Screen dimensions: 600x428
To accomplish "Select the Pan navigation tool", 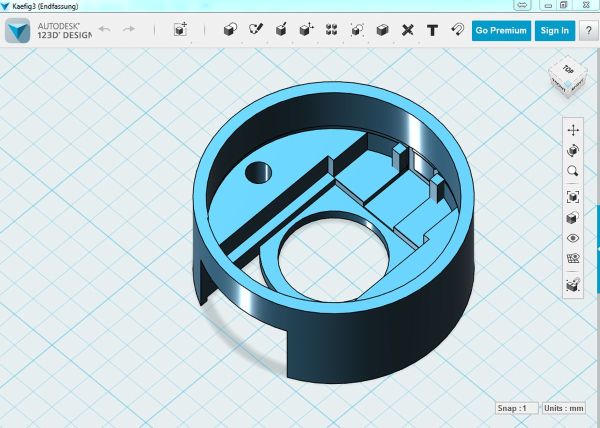I will click(x=573, y=130).
